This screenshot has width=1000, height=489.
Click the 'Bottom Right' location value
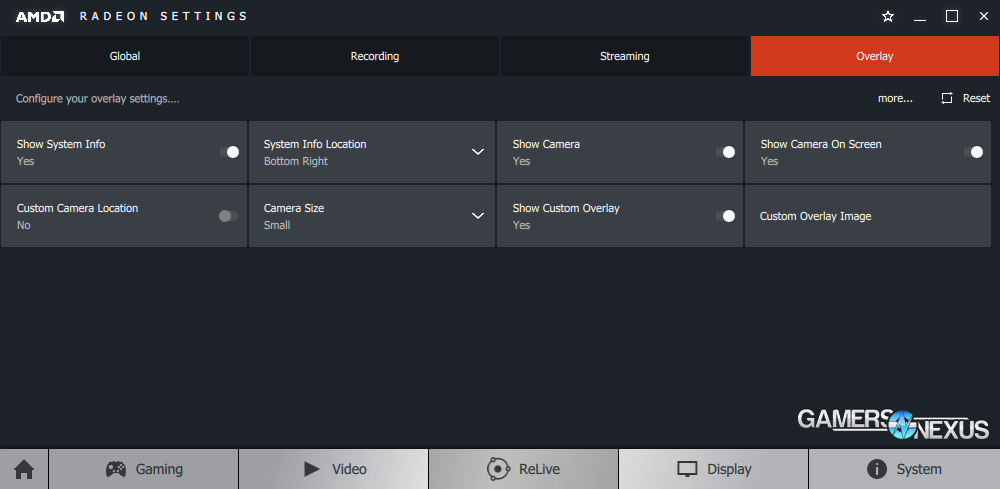click(296, 161)
